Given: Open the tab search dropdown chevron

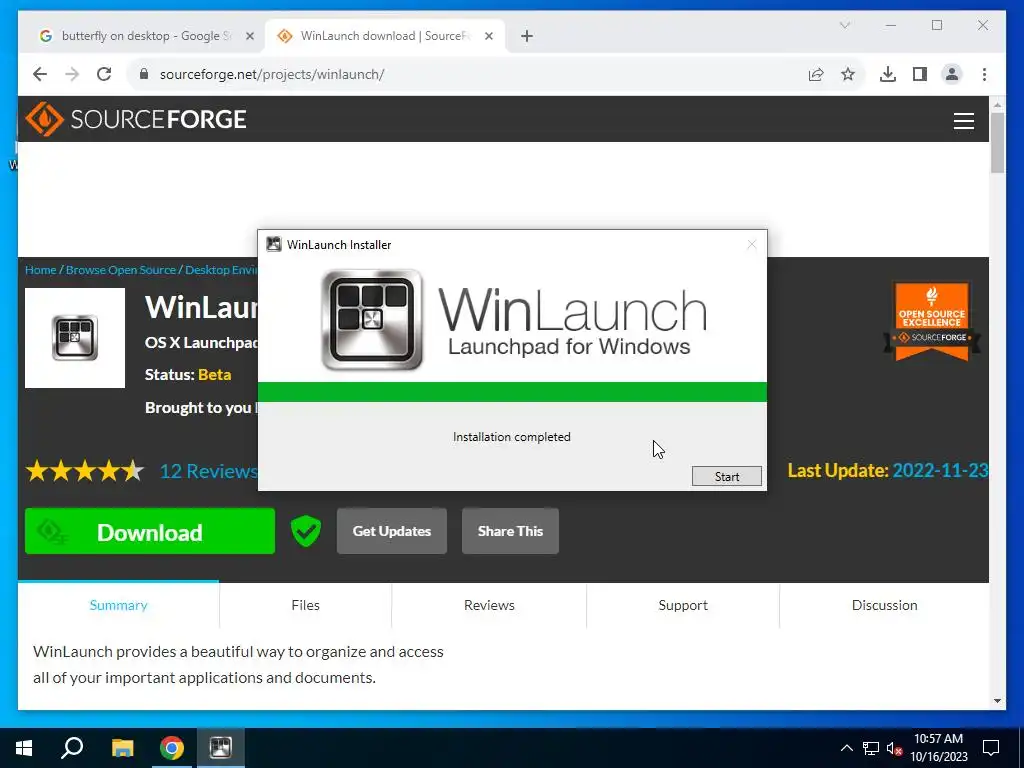Looking at the screenshot, I should [844, 25].
